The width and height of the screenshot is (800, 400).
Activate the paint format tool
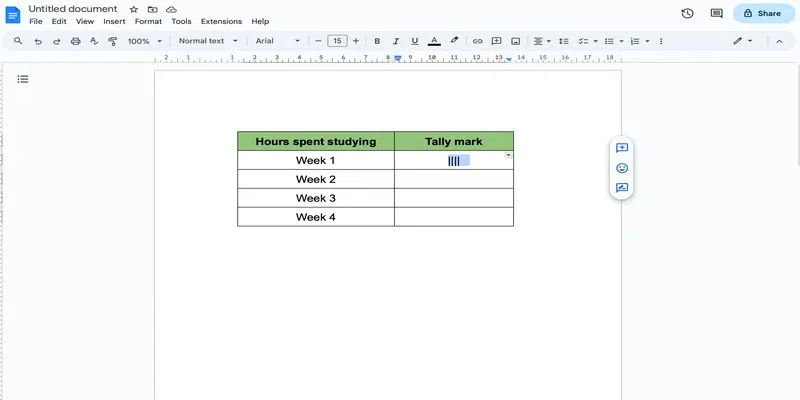pos(113,41)
